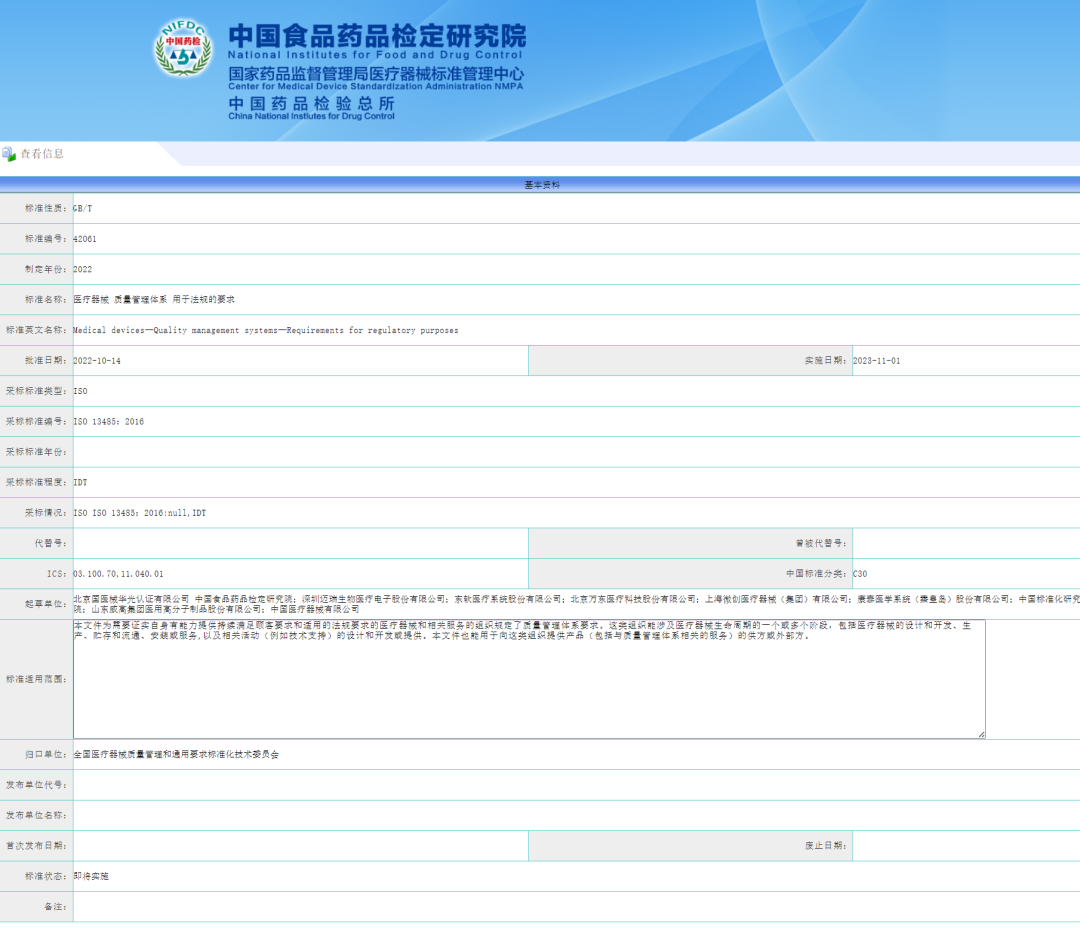The width and height of the screenshot is (1080, 930).
Task: Click the 标准编号 value 42061
Action: [85, 239]
